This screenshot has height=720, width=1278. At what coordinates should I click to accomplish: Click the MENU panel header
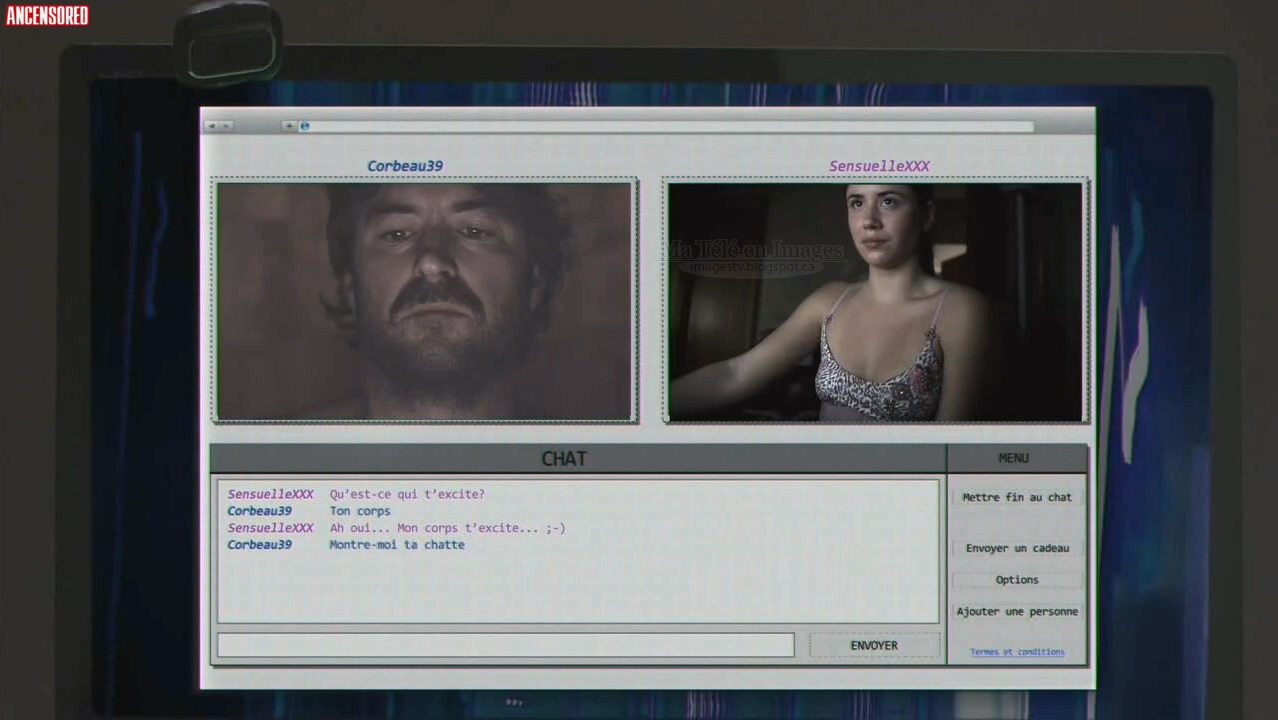click(1013, 458)
